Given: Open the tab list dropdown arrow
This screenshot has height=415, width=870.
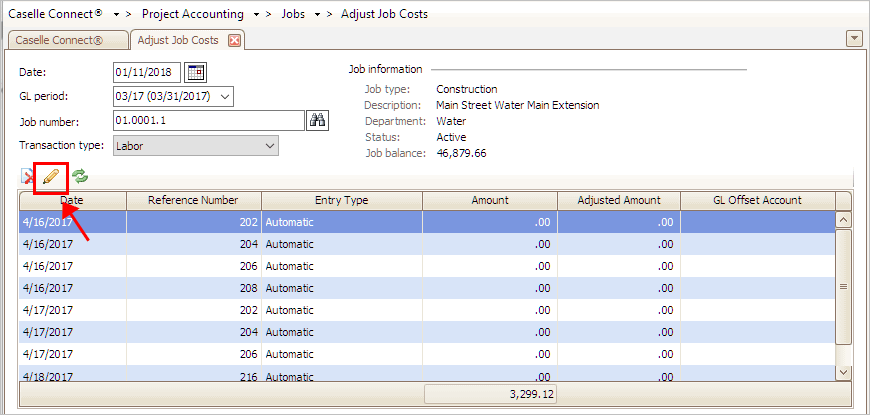Looking at the screenshot, I should [854, 38].
